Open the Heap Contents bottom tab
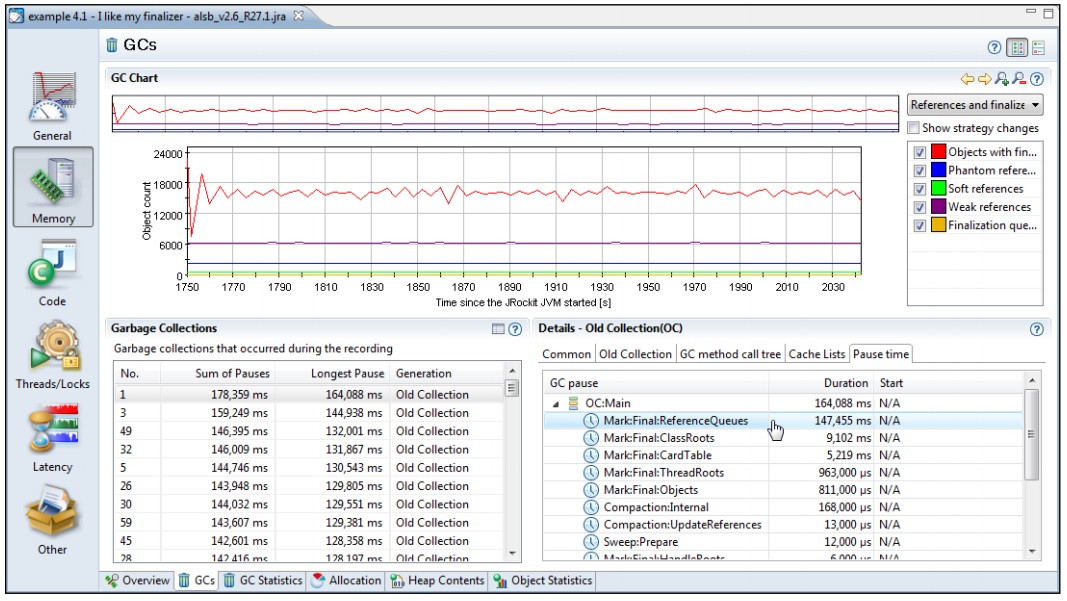1067x601 pixels. (438, 581)
